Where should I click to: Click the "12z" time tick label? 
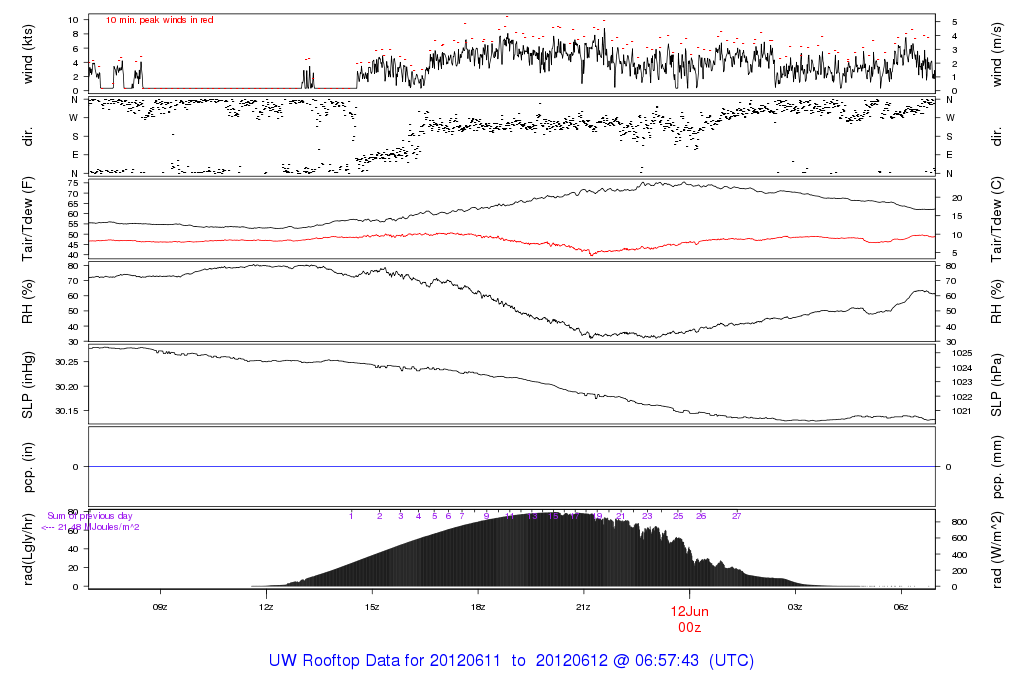[266, 607]
